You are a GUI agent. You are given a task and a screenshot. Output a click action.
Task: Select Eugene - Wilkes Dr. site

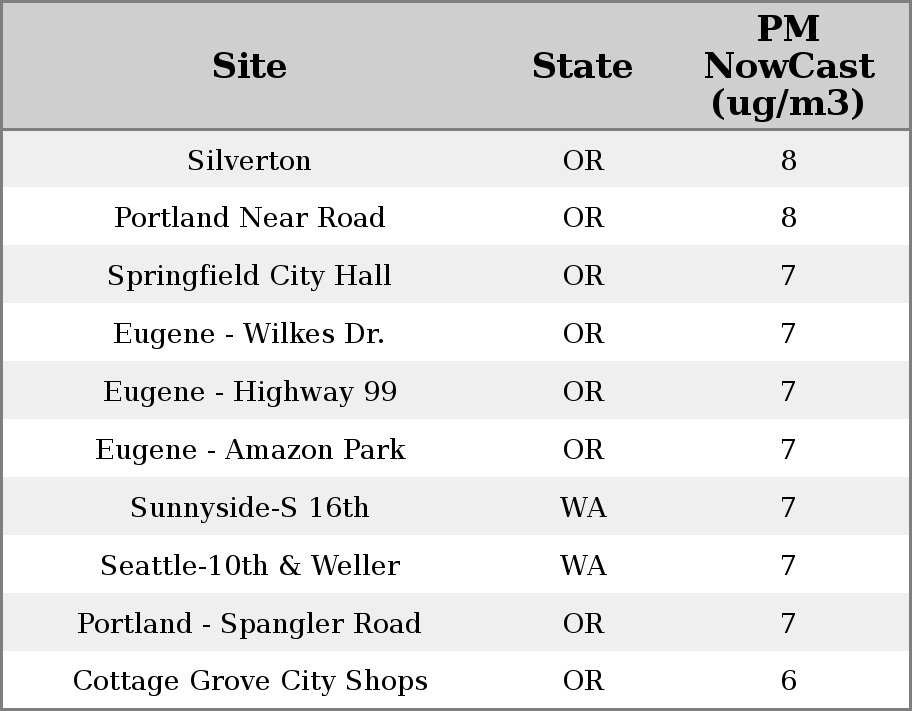pos(249,334)
